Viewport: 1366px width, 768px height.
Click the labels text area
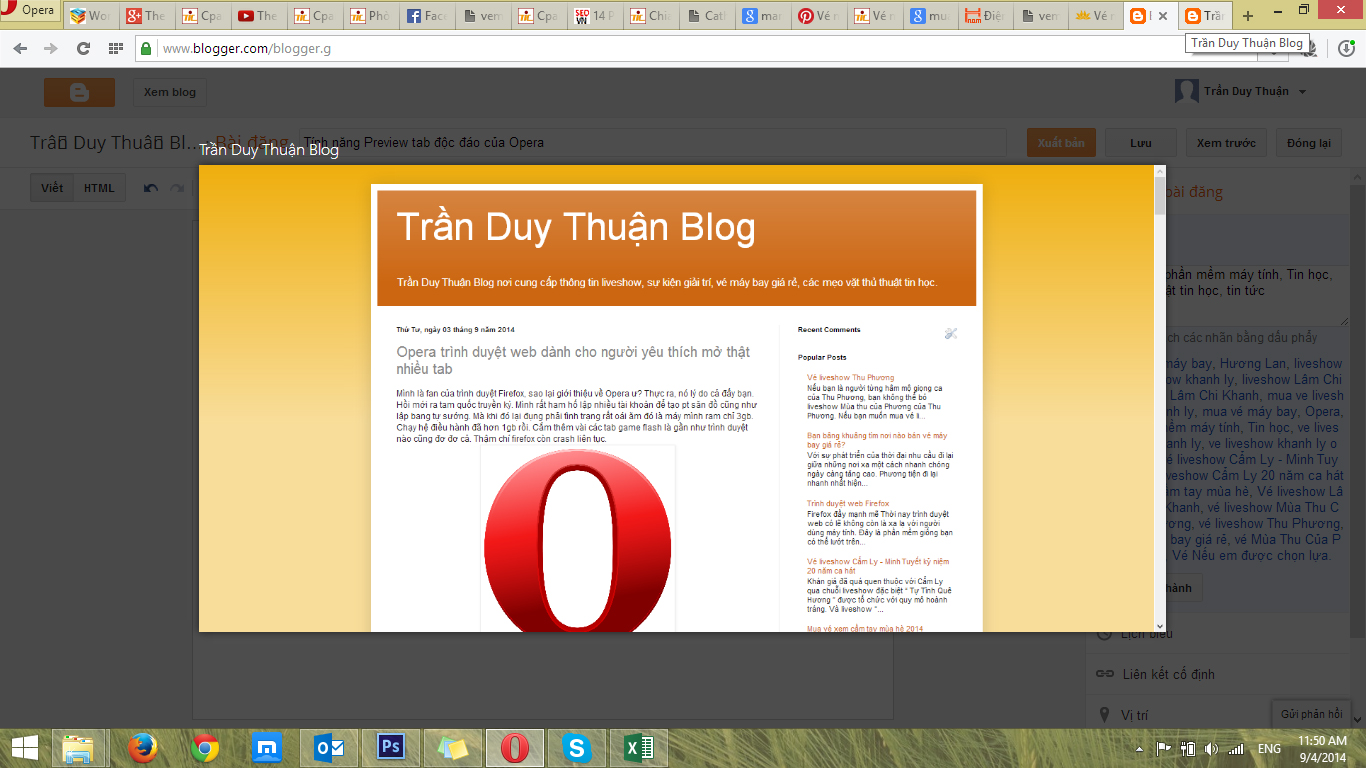(1258, 295)
